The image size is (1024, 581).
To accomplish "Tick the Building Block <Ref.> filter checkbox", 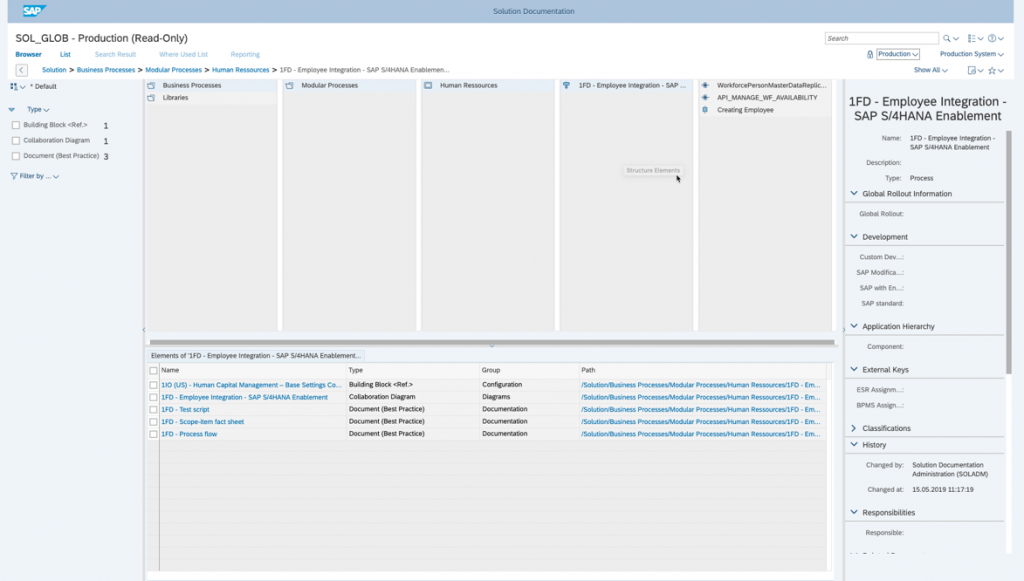I will (16, 125).
